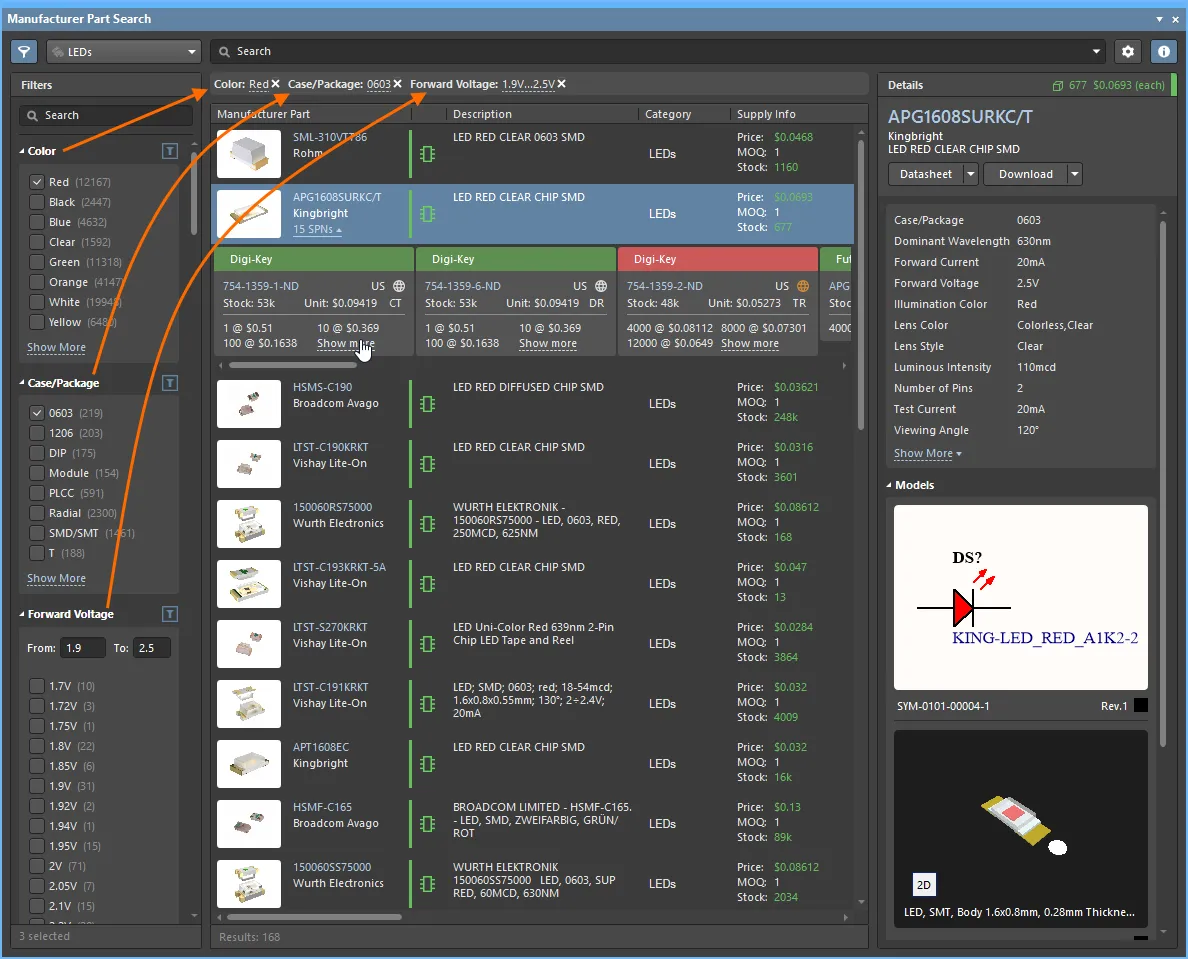This screenshot has width=1188, height=959.
Task: Toggle the filter funnel button
Action: tap(24, 52)
